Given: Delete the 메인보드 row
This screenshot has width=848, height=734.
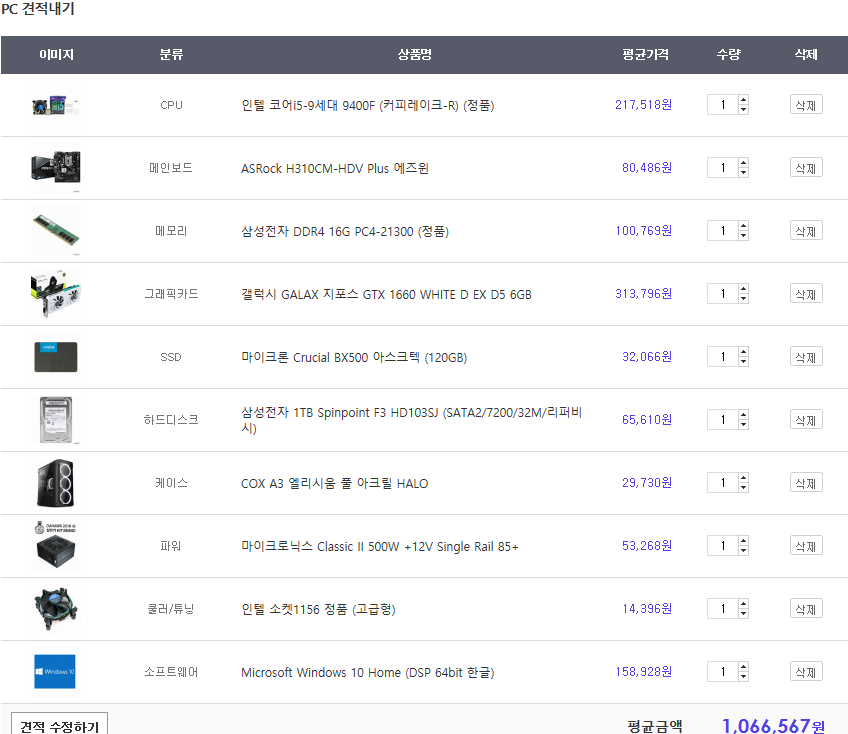Looking at the screenshot, I should (806, 168).
